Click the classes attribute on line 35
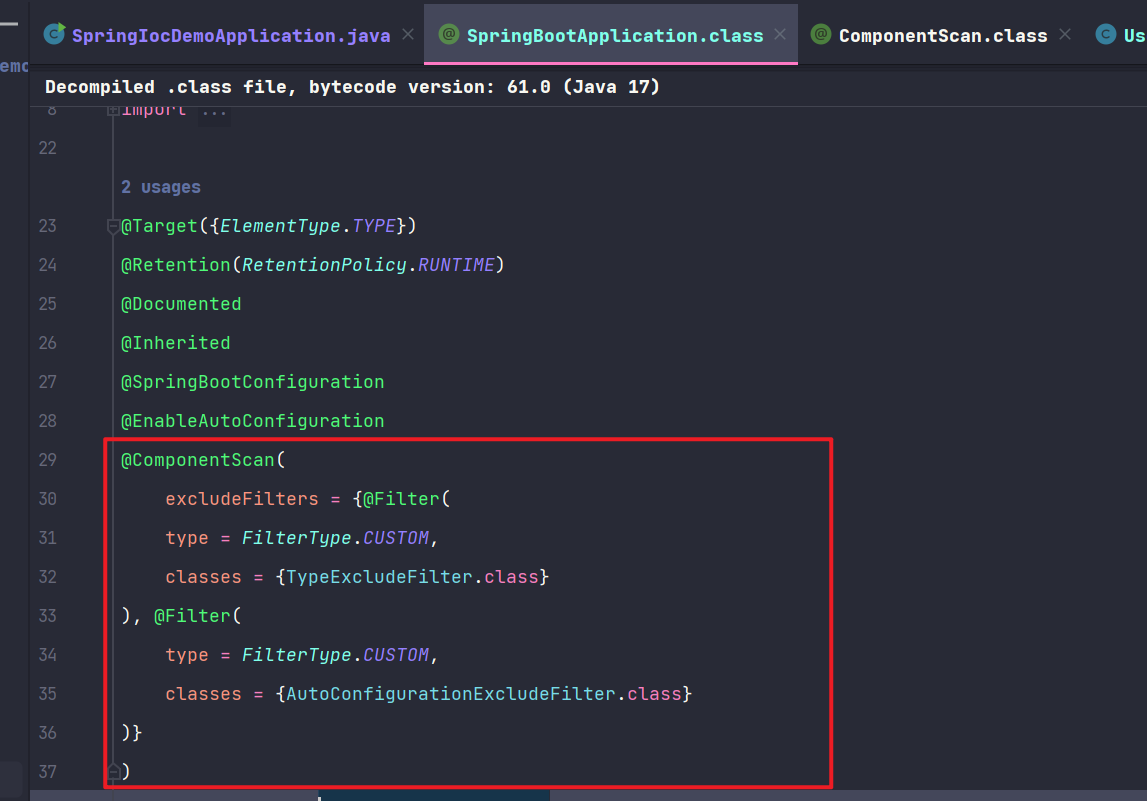1147x801 pixels. tap(203, 694)
